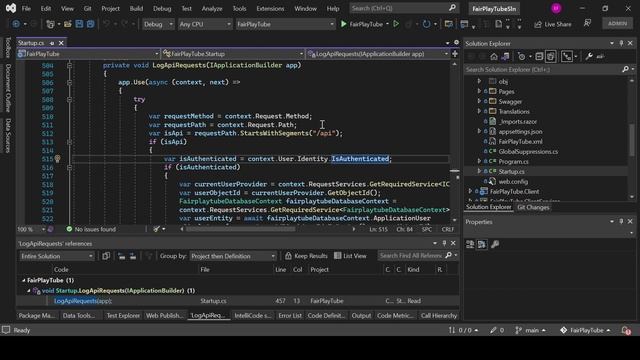Click code cleanup broom icon in editor status
Screen dimensions: 640x360
156,229
